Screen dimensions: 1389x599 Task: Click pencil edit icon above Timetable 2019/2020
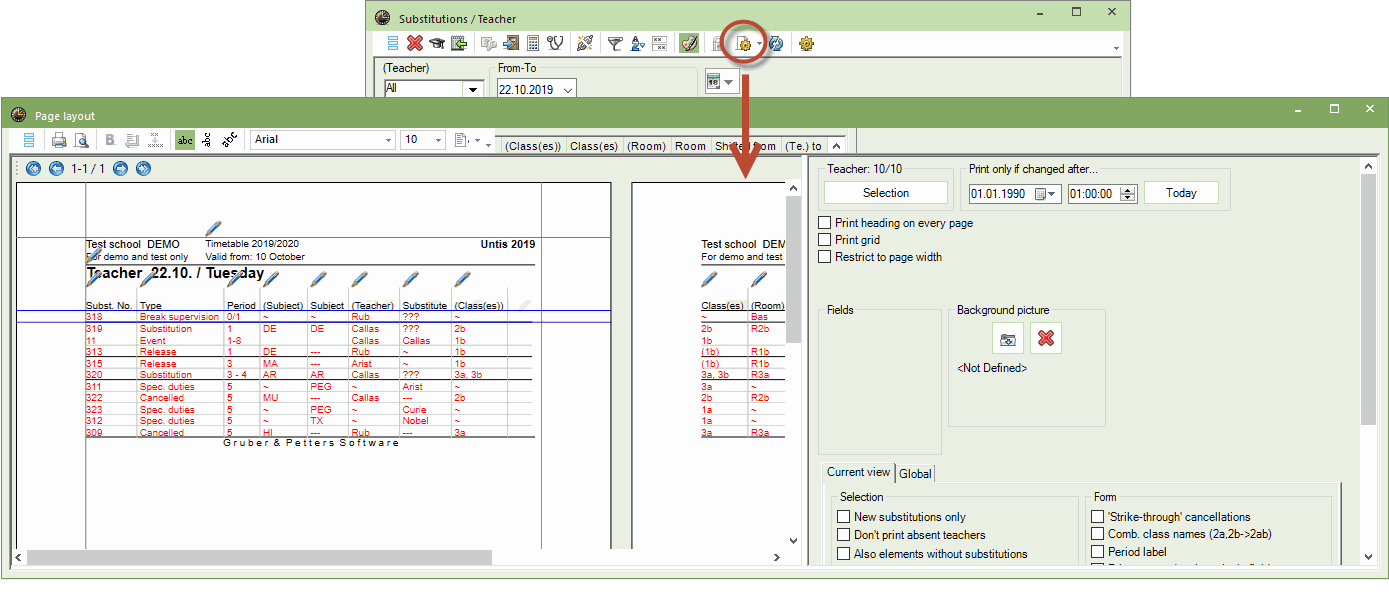(x=212, y=229)
